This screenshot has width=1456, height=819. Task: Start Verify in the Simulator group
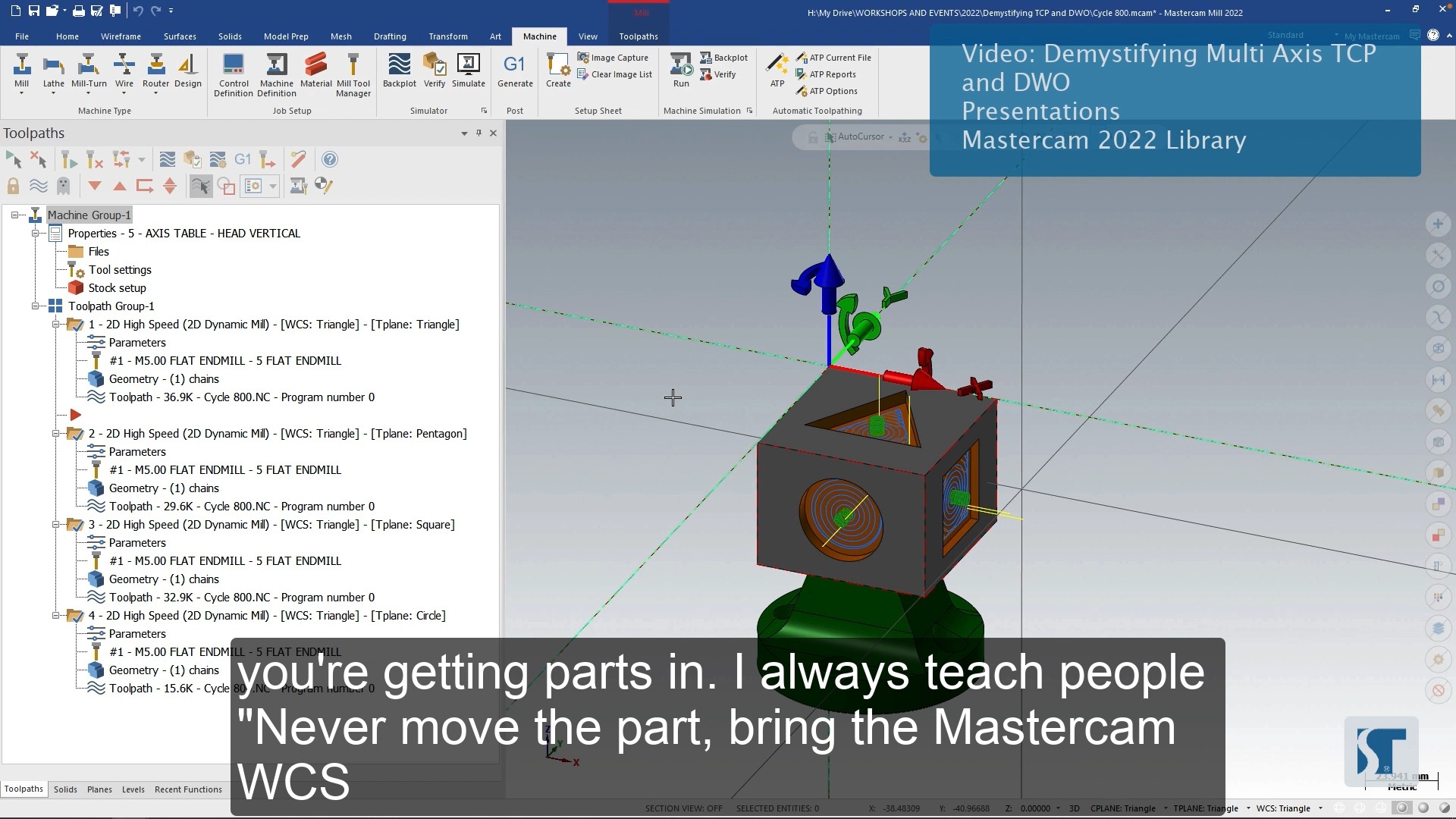[435, 71]
